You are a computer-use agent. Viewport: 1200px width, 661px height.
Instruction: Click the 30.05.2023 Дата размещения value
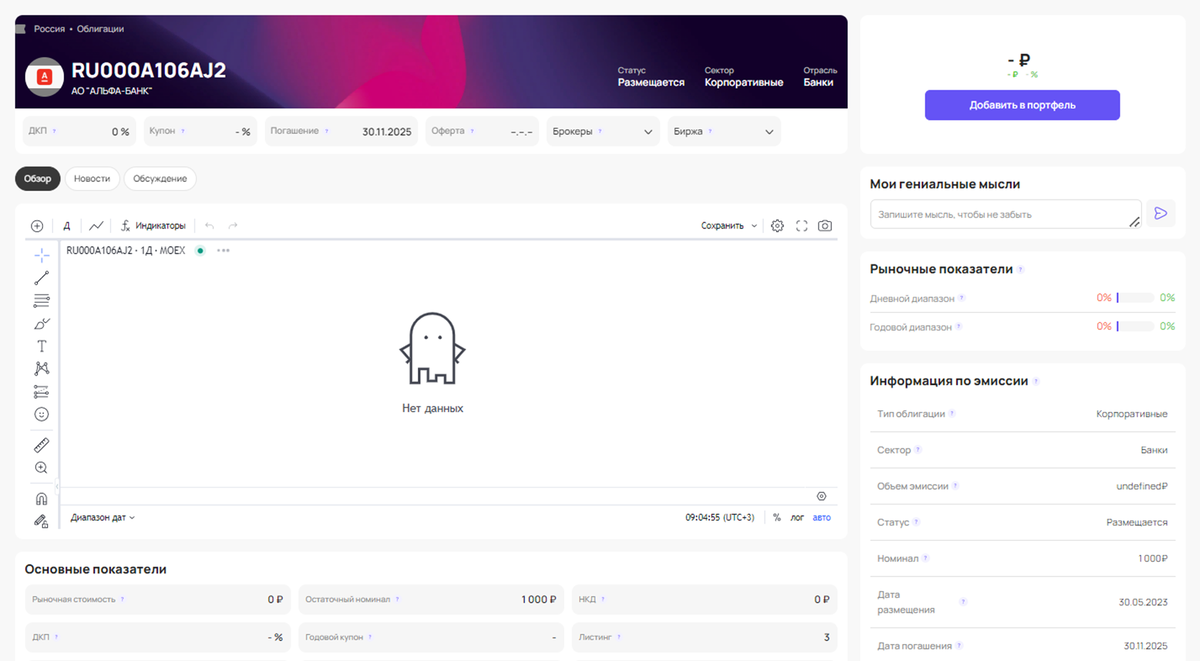pos(1143,602)
